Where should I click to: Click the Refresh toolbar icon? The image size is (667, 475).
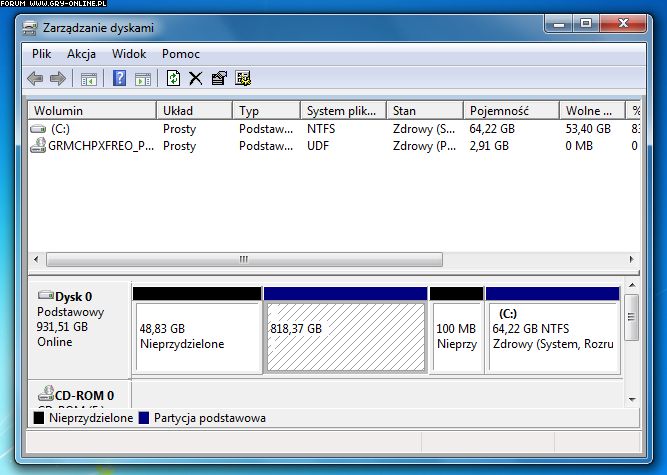pyautogui.click(x=173, y=78)
